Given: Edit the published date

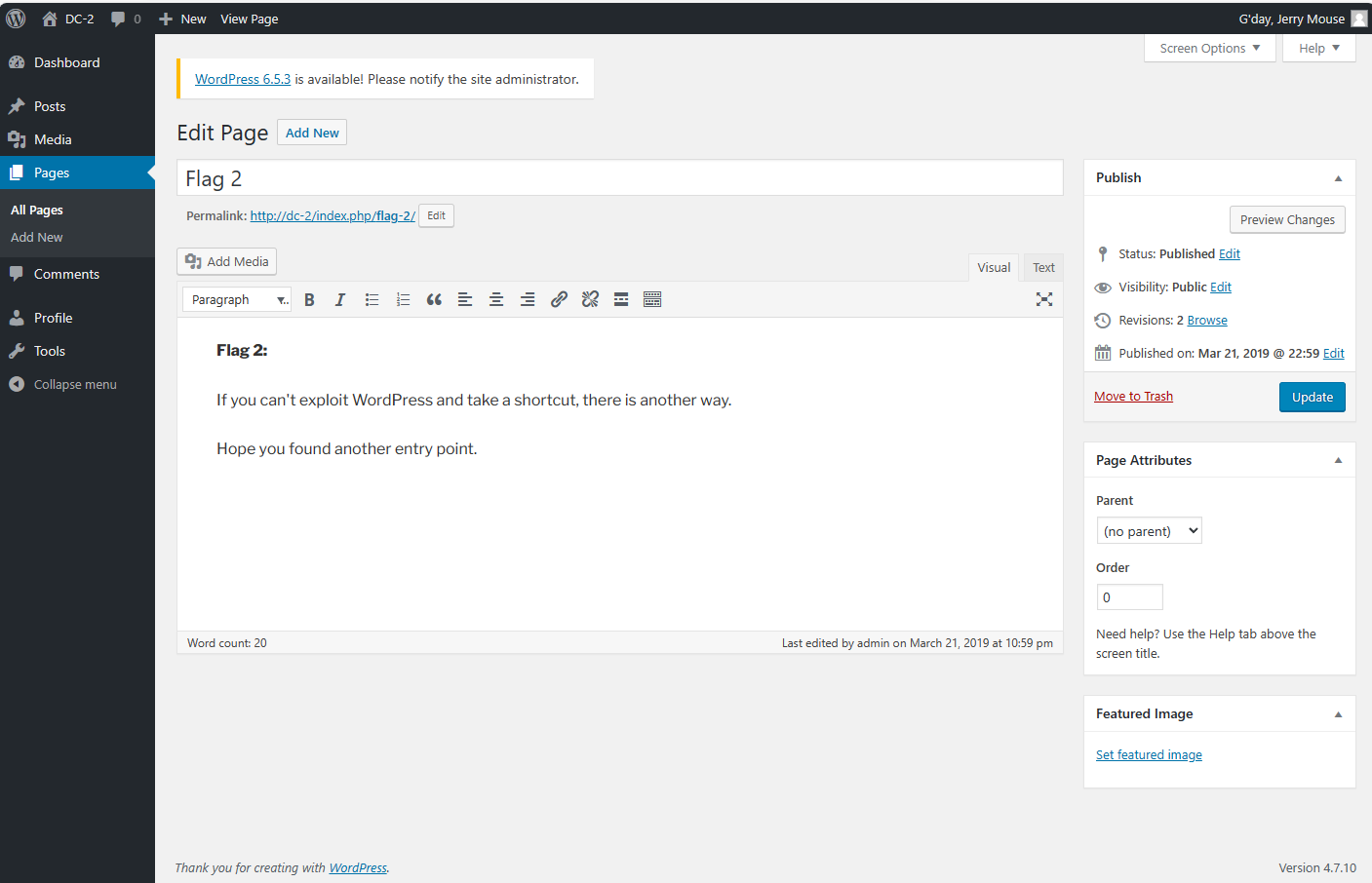Looking at the screenshot, I should click(x=1334, y=353).
